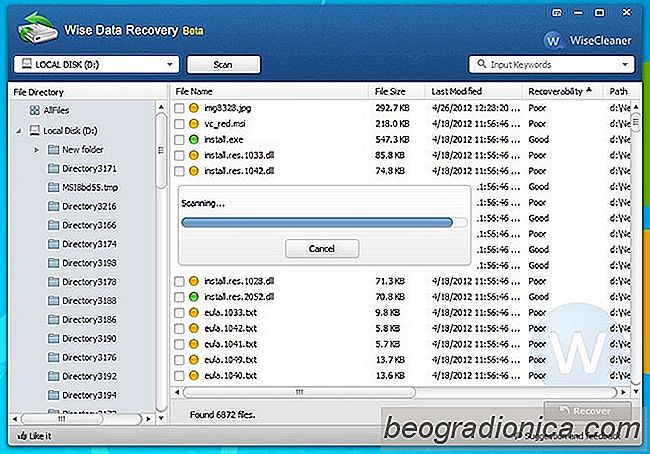650x454 pixels.
Task: Click the orange status icon for eula.1033.txt
Action: click(194, 313)
